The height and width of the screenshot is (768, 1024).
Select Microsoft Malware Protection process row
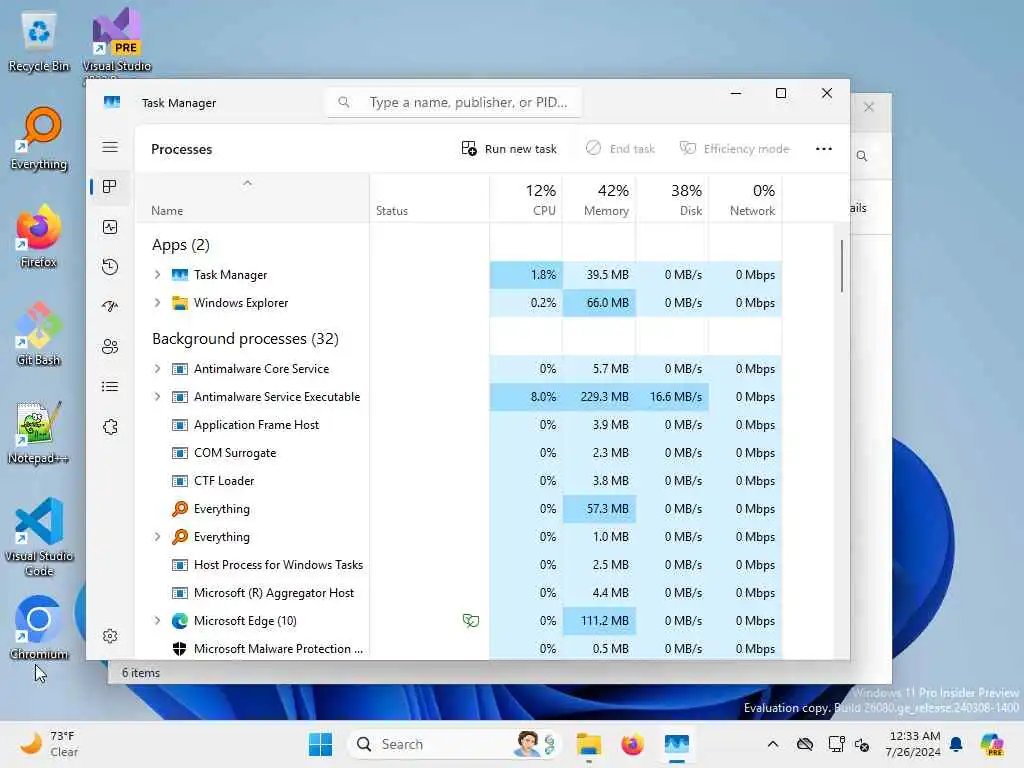(x=458, y=648)
